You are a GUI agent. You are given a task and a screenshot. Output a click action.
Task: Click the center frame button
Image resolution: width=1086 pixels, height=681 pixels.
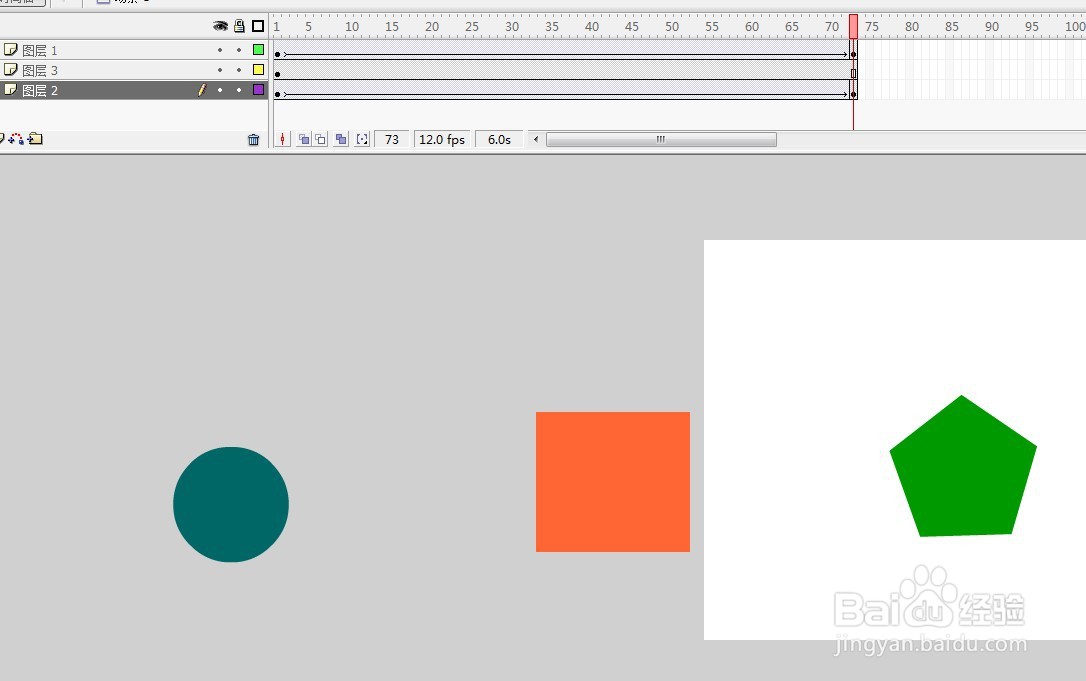283,139
